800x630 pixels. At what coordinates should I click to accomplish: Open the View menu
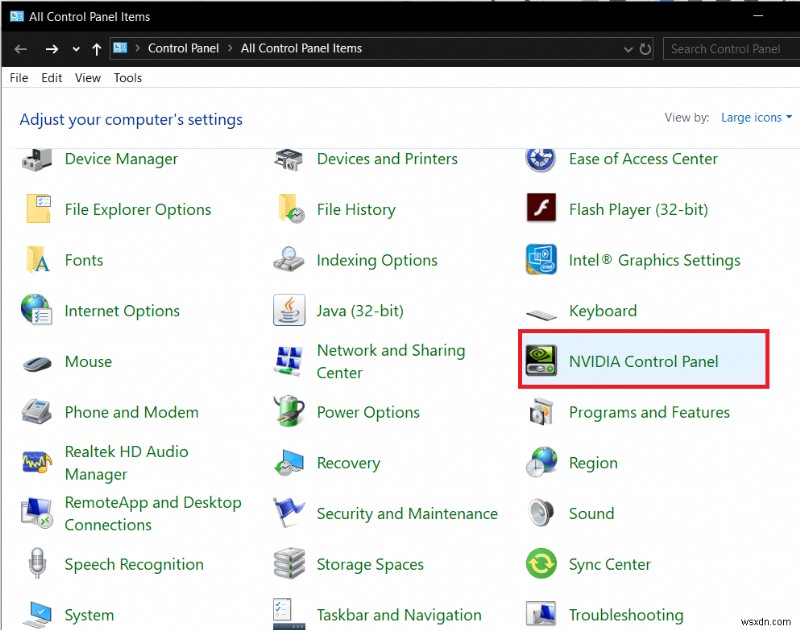(87, 77)
